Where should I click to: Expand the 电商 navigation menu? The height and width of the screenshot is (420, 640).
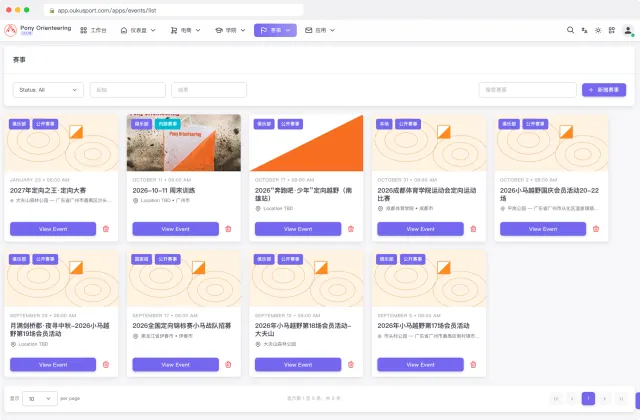tap(186, 30)
